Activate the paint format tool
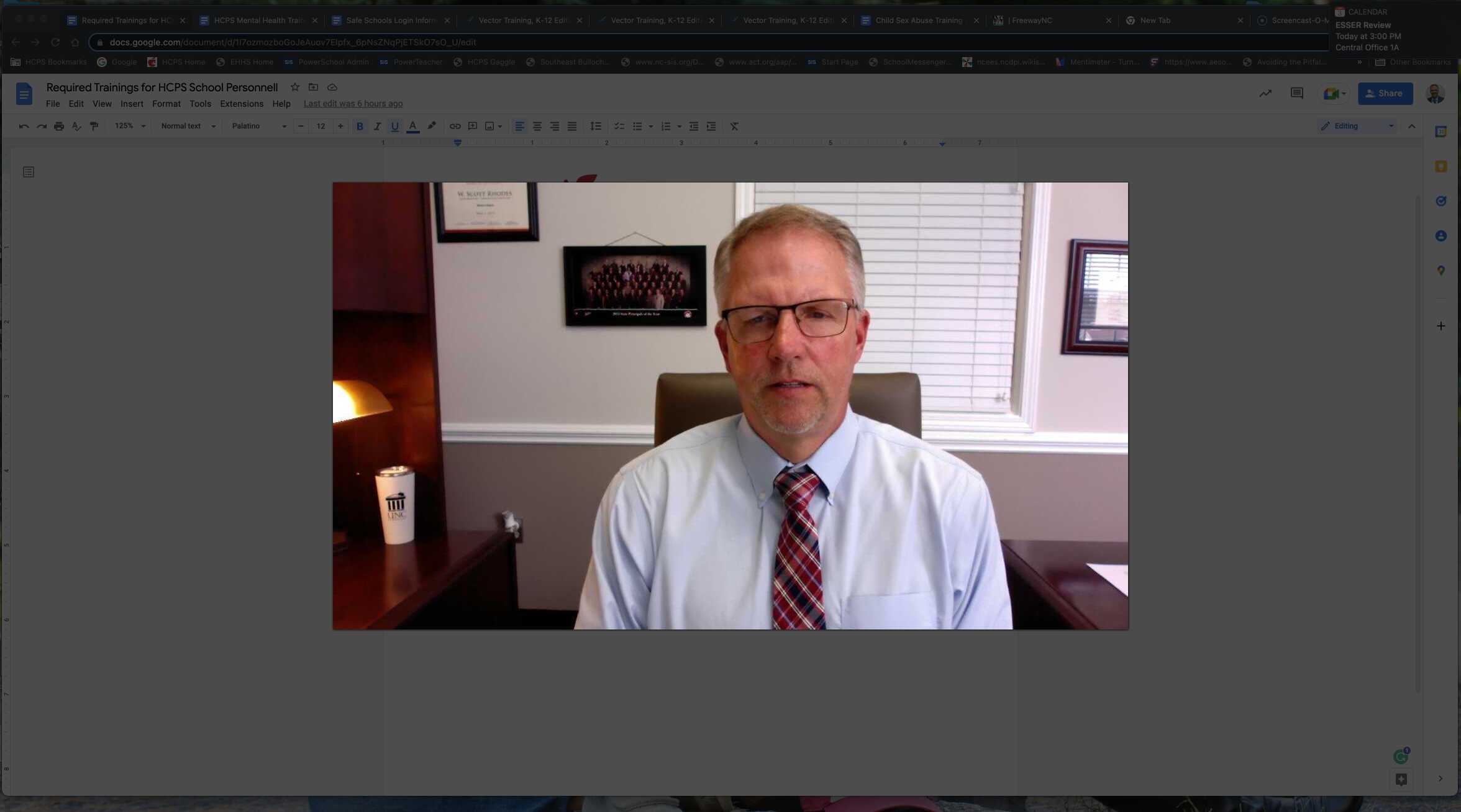Screen dimensions: 1461x812 (x=94, y=126)
